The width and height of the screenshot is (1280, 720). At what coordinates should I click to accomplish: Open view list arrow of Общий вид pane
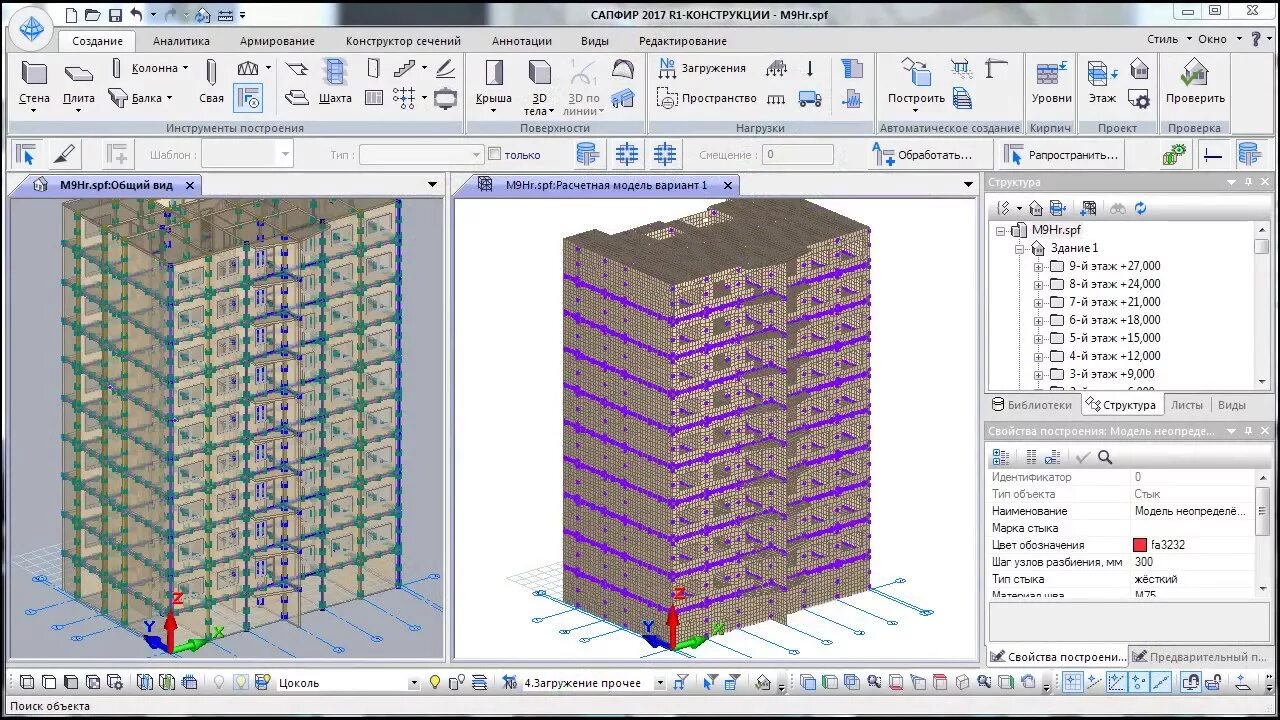(432, 184)
